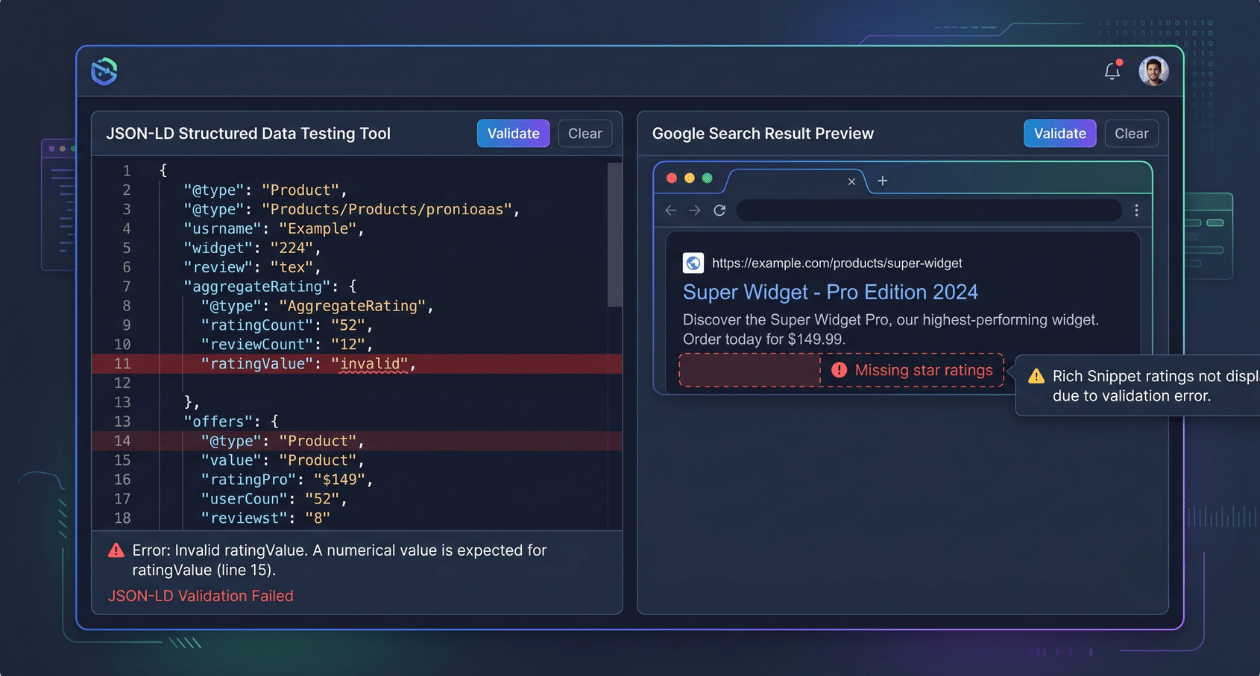1260x676 pixels.
Task: Click the yellow warning triangle in the tooltip
Action: [x=1036, y=376]
